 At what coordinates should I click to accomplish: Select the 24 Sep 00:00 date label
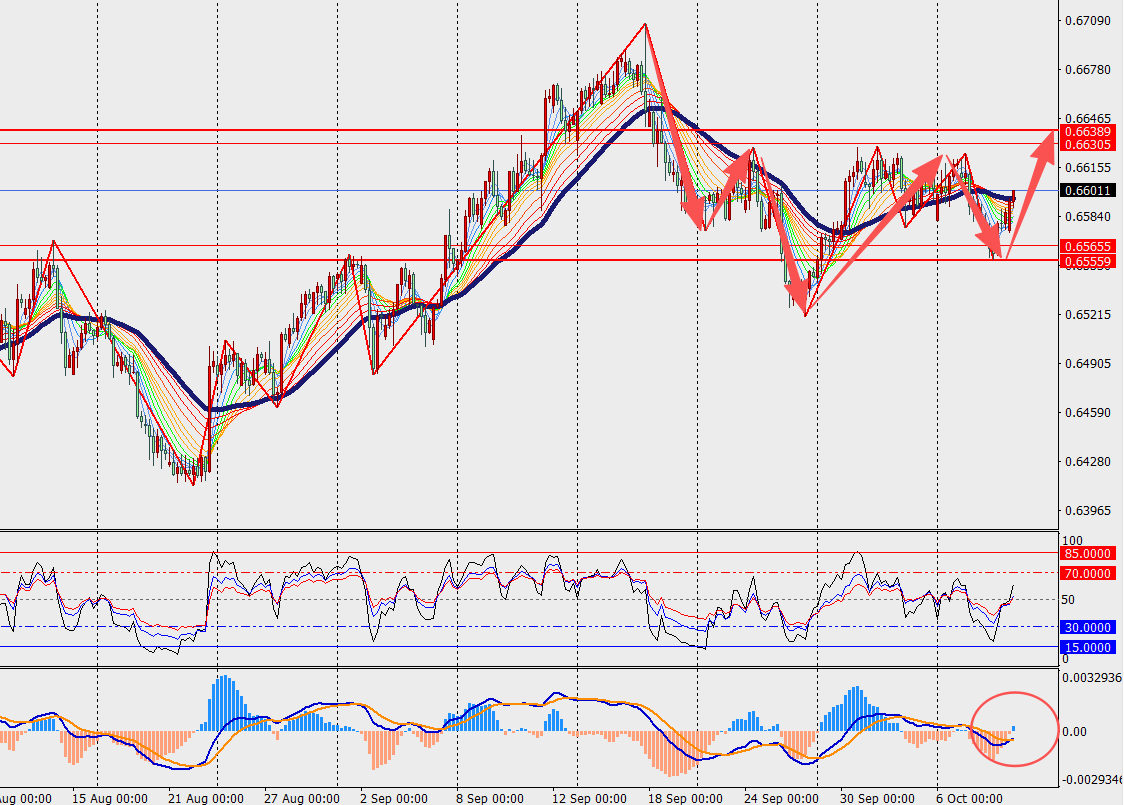pos(781,798)
